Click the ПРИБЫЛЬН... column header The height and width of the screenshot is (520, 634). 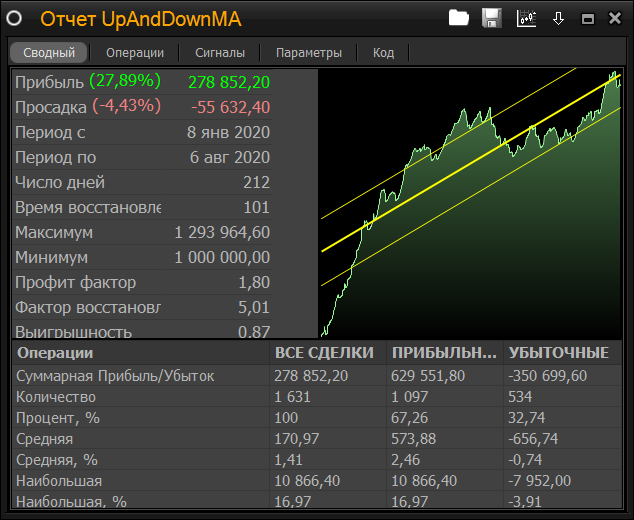click(444, 353)
